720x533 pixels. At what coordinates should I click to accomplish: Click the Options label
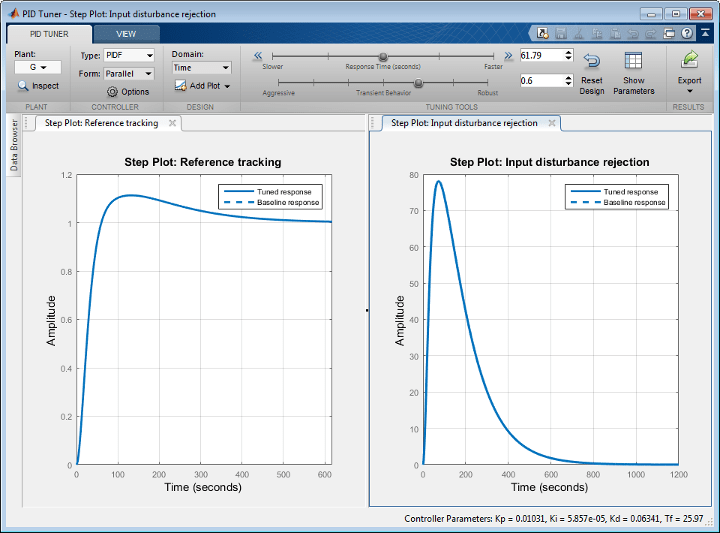135,92
